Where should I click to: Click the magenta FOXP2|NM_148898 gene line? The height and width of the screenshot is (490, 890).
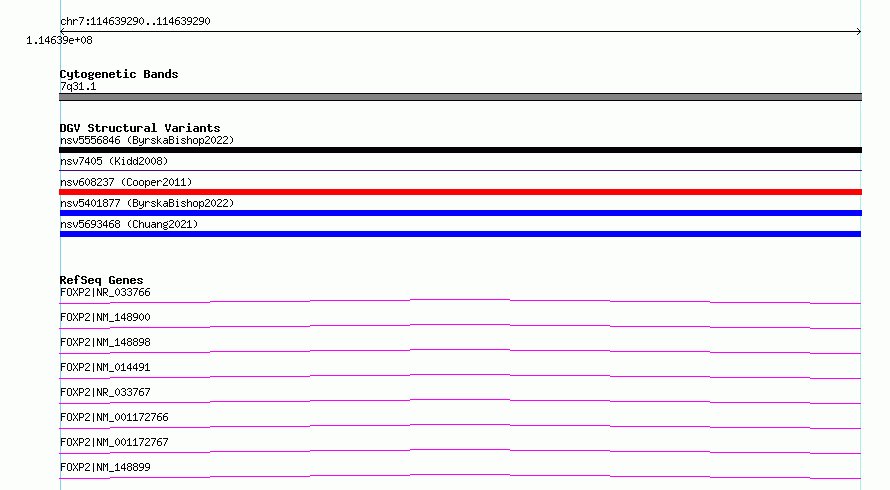[460, 351]
